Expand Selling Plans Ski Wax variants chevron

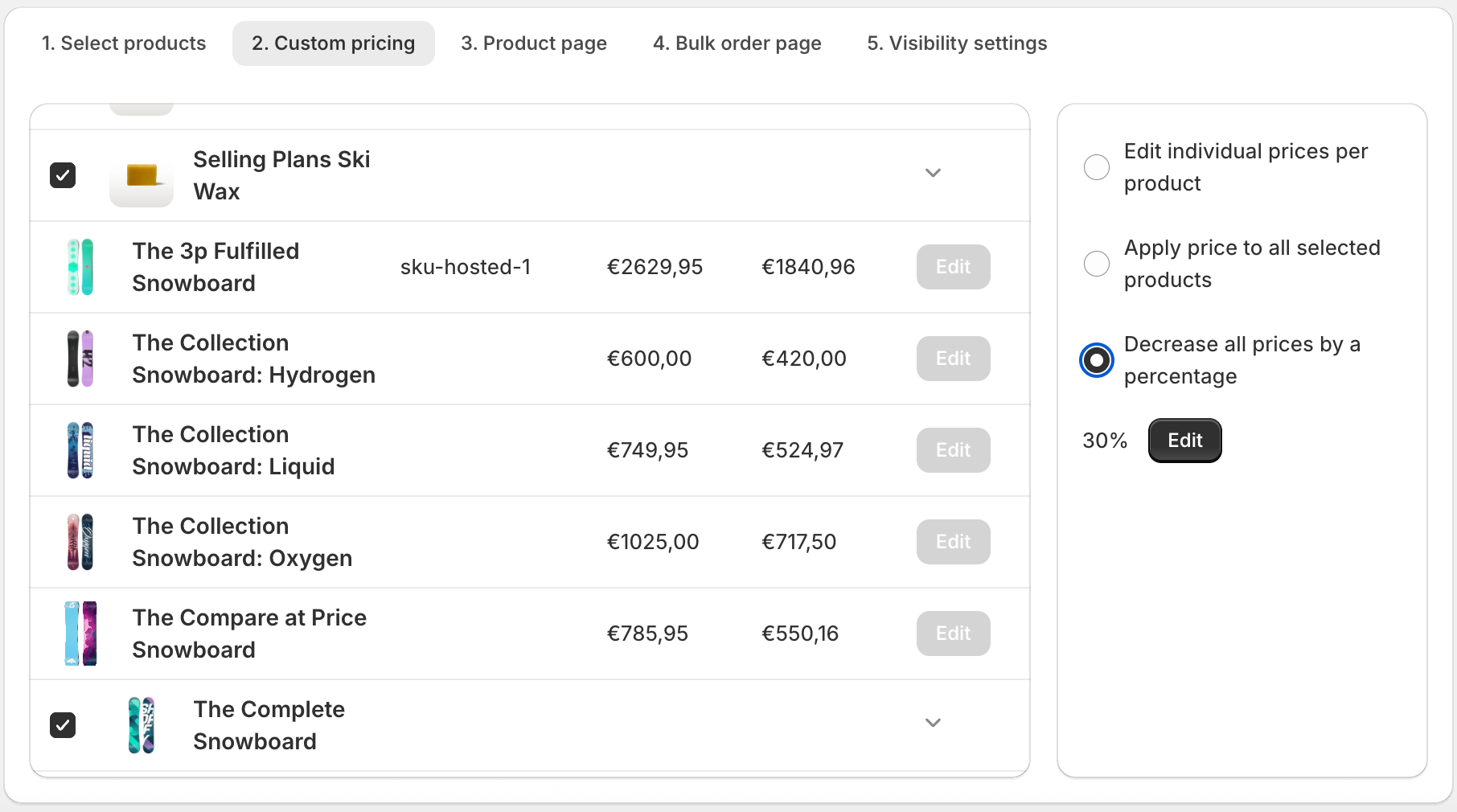(933, 173)
